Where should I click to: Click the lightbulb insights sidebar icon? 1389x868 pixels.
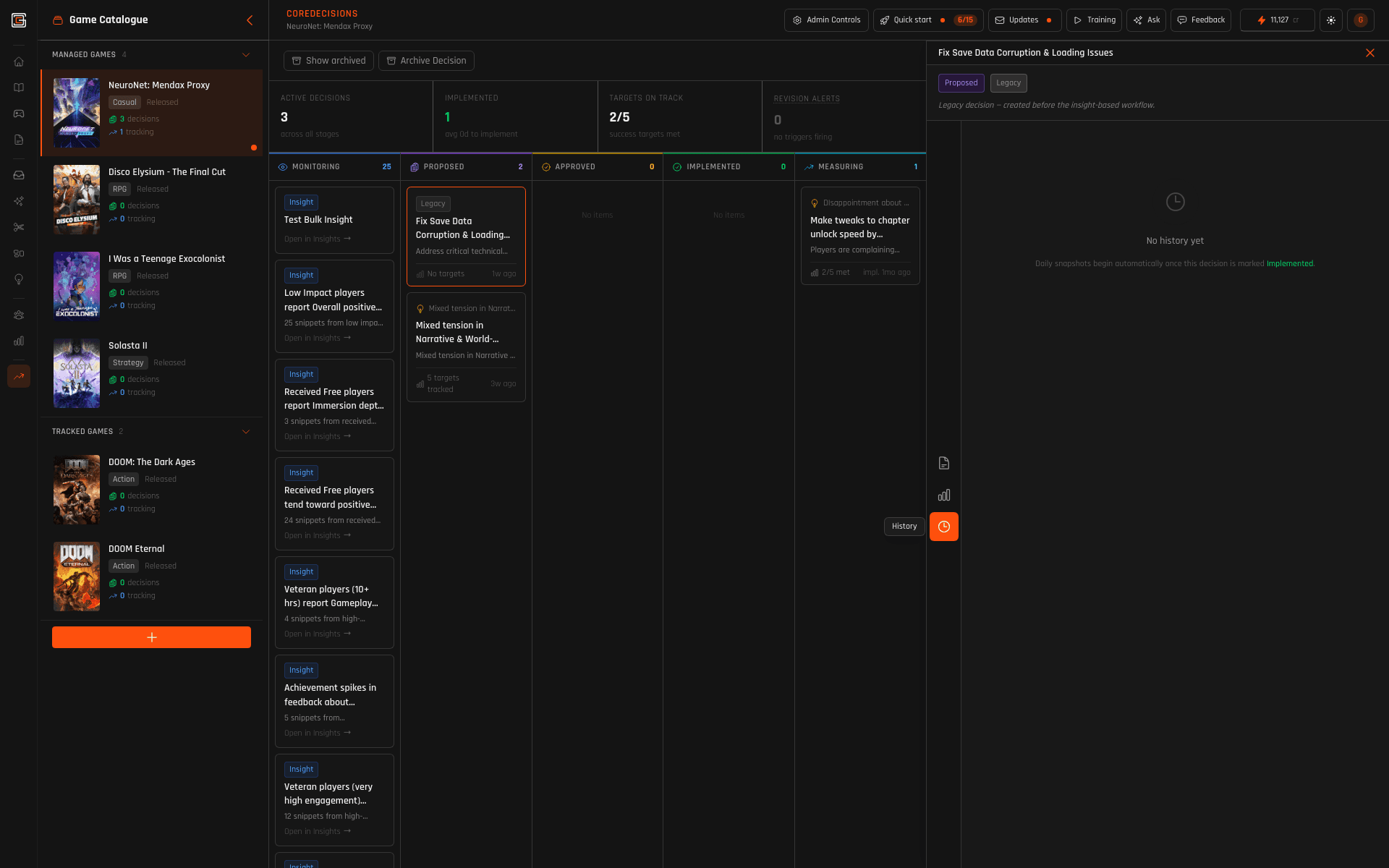pos(19,279)
